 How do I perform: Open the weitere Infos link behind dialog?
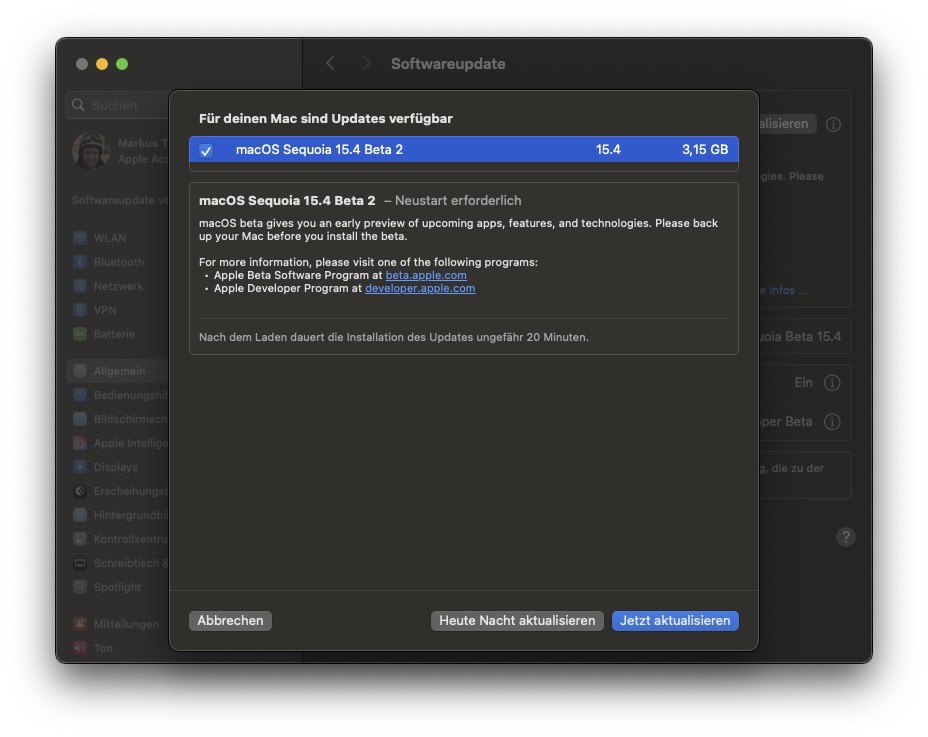[783, 290]
